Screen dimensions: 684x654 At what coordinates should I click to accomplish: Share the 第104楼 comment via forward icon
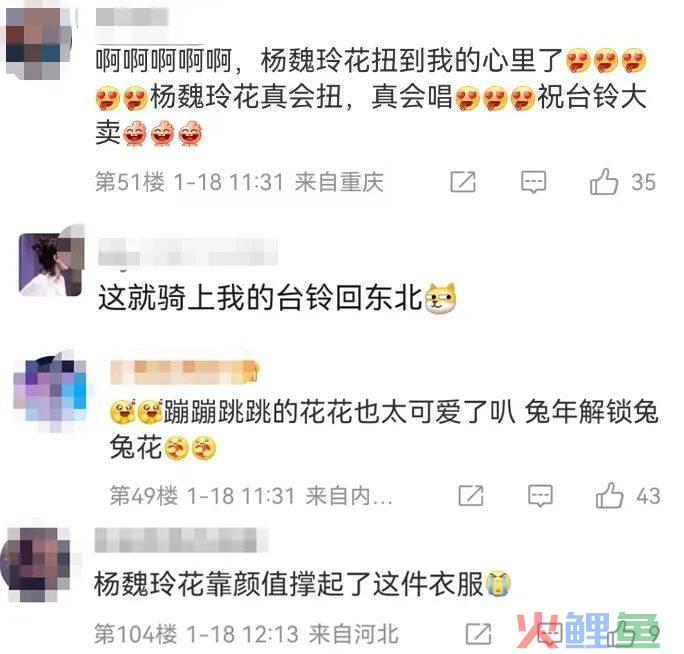(479, 634)
